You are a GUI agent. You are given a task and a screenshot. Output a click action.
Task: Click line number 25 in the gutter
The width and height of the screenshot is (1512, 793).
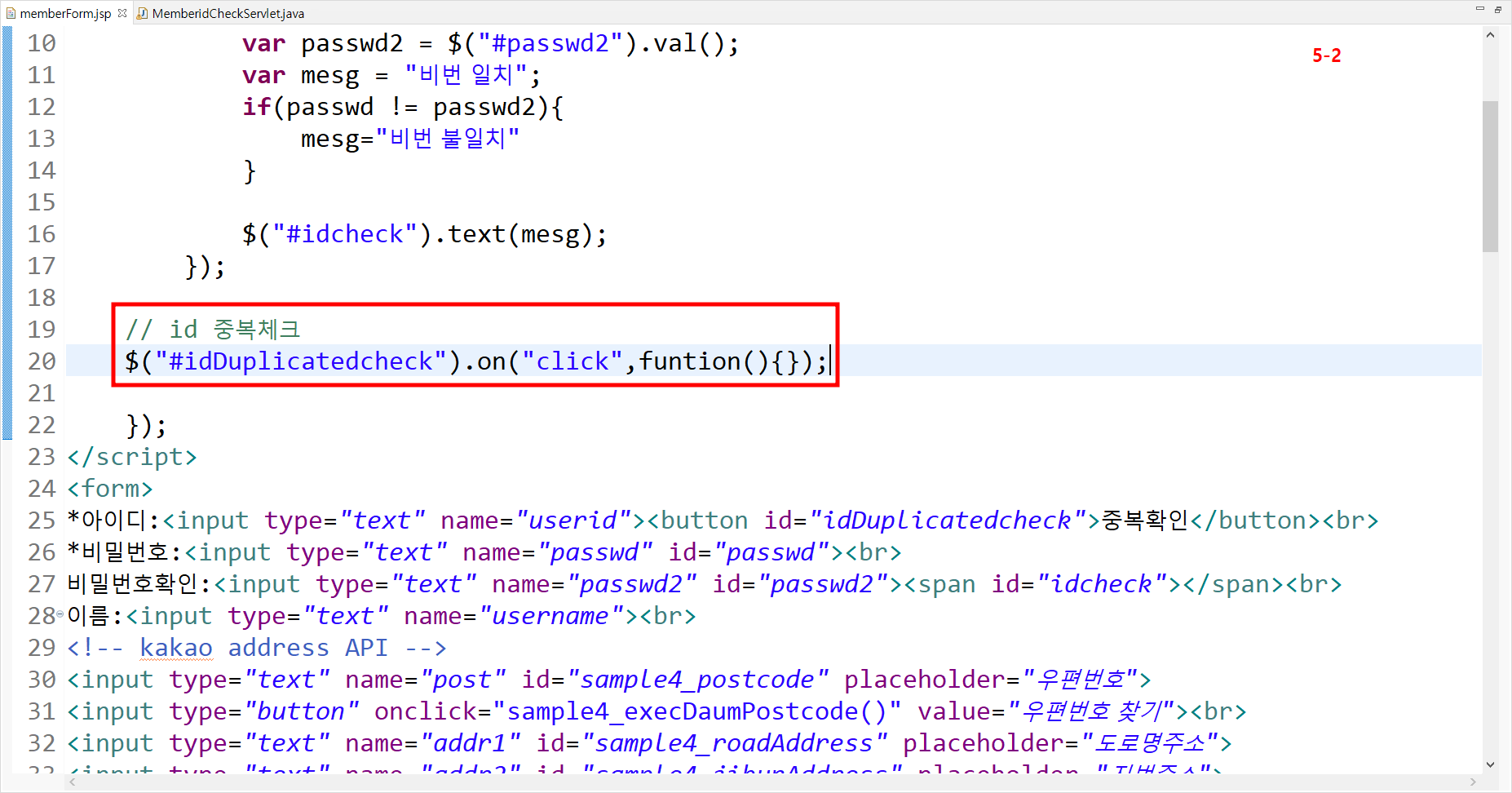click(x=42, y=520)
